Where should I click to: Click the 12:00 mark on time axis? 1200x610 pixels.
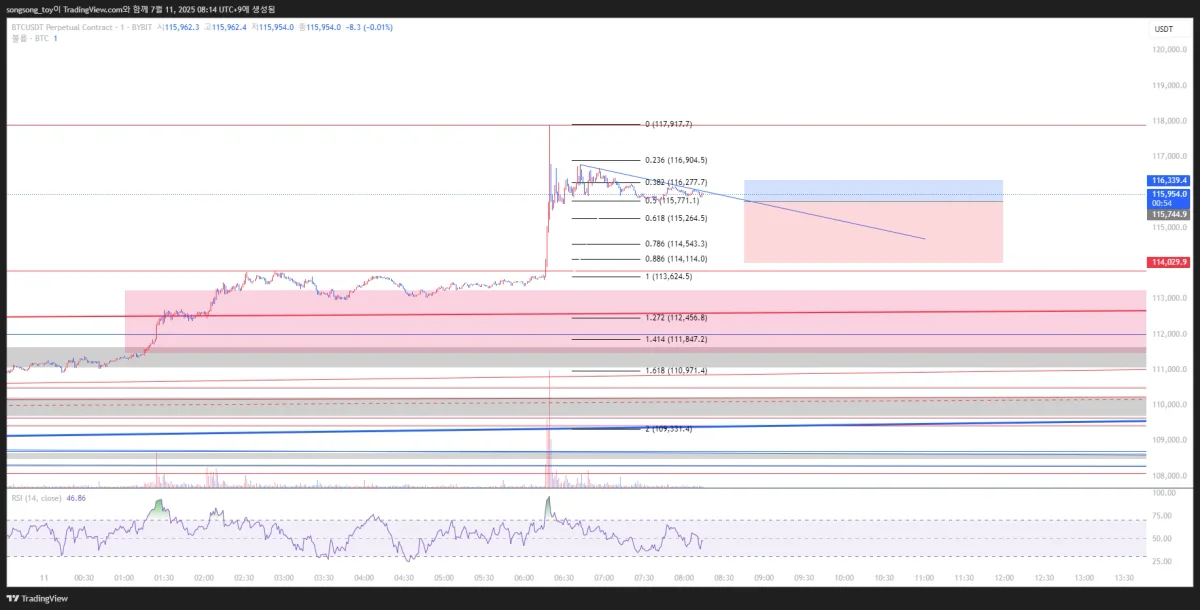(x=1004, y=578)
